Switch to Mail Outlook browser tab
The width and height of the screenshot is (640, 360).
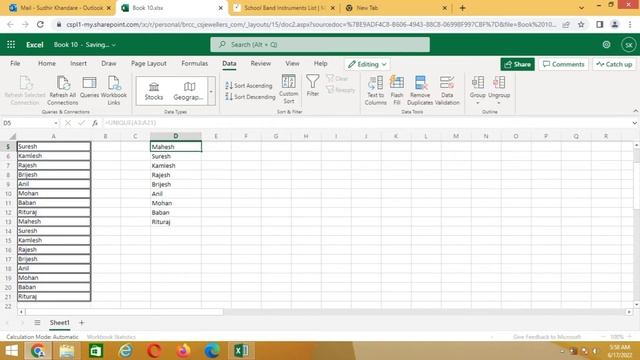click(x=61, y=8)
